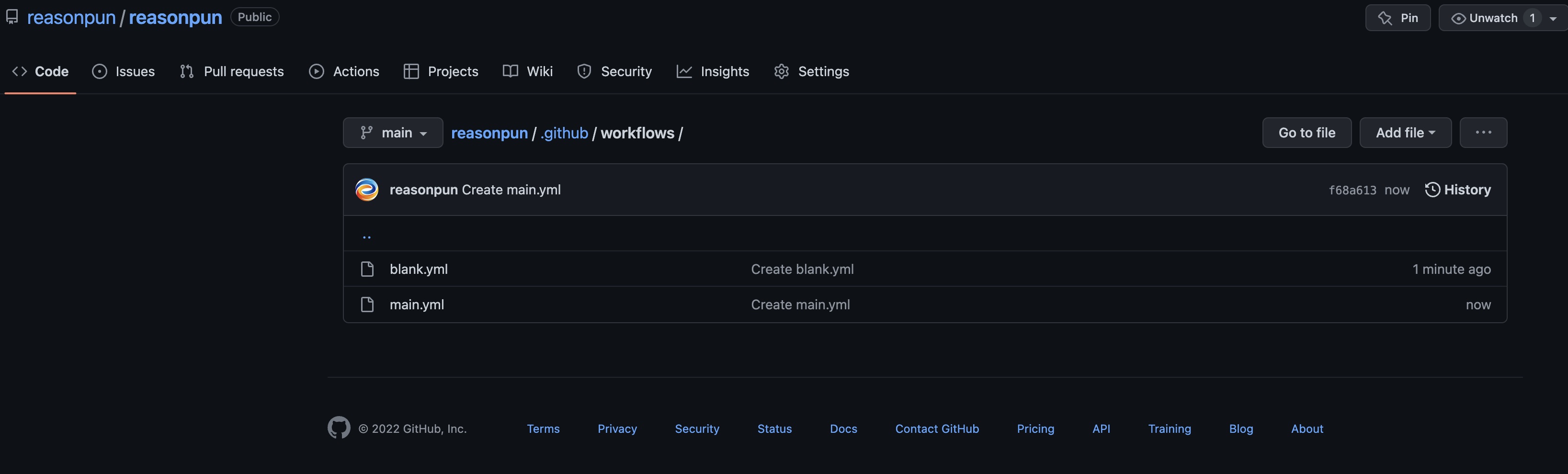Click the GitHub Octocat logo in footer

[339, 428]
